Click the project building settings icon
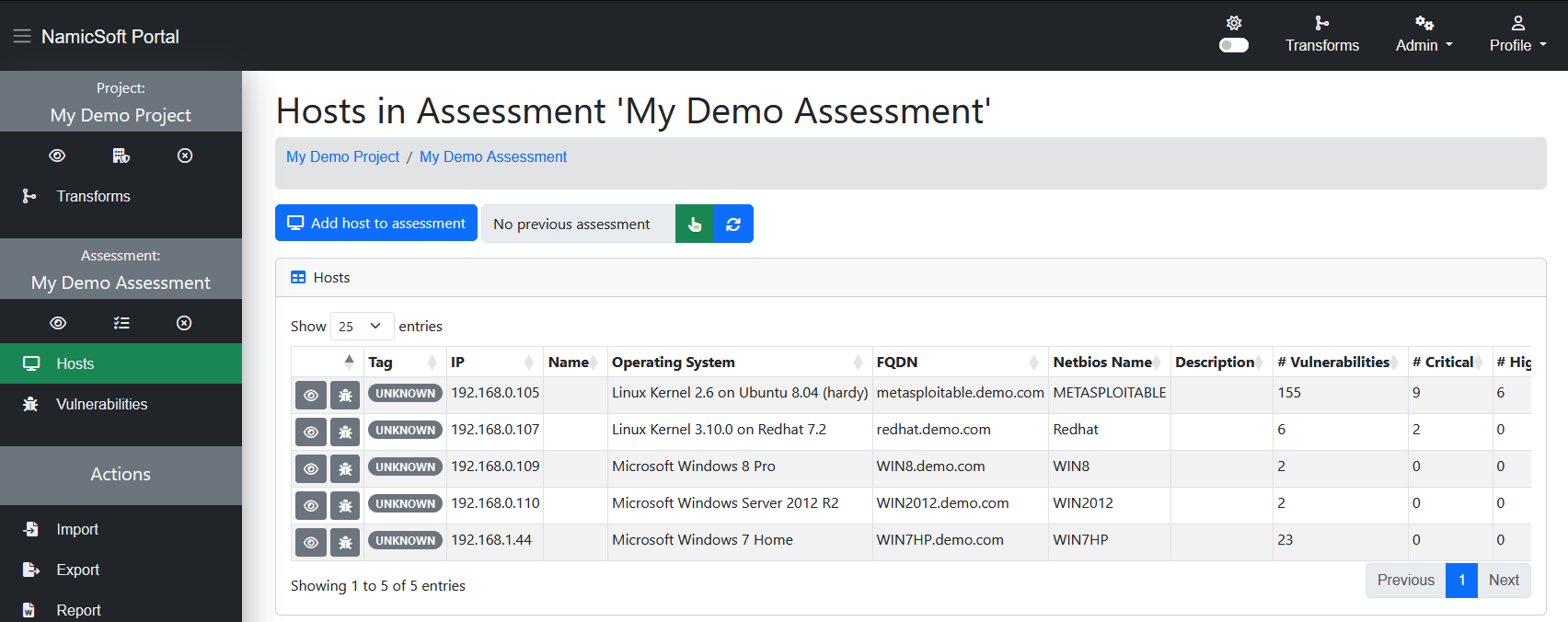 coord(121,155)
